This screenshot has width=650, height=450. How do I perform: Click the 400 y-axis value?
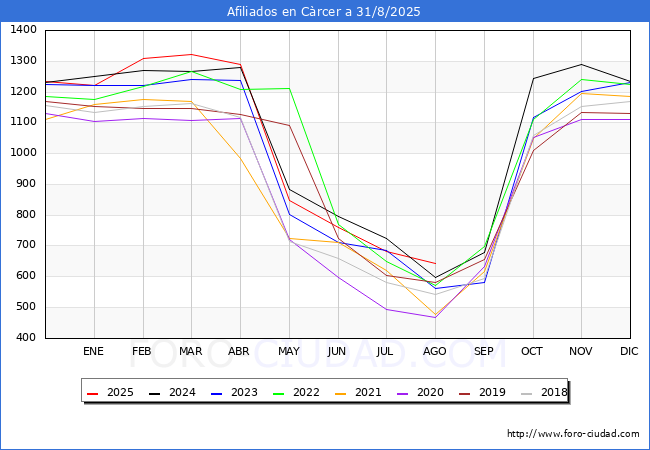27,338
